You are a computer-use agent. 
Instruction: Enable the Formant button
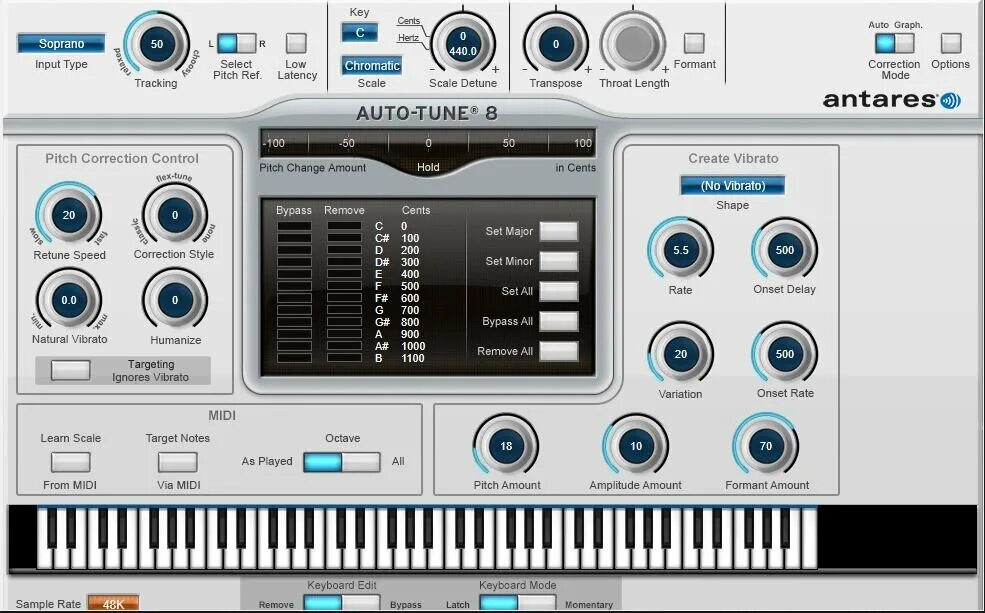pos(694,43)
